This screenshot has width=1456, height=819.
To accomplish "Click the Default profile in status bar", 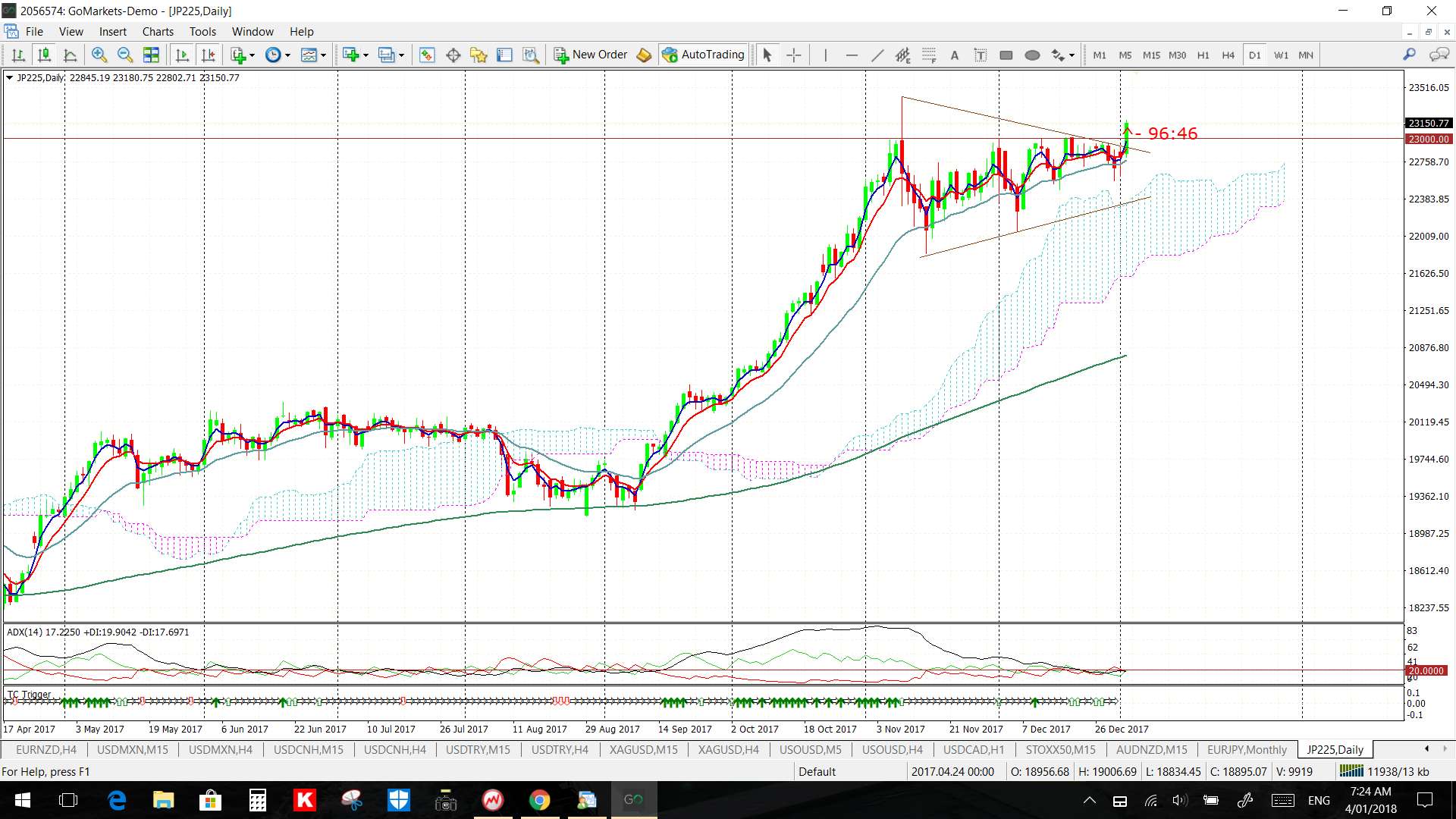I will click(x=817, y=771).
